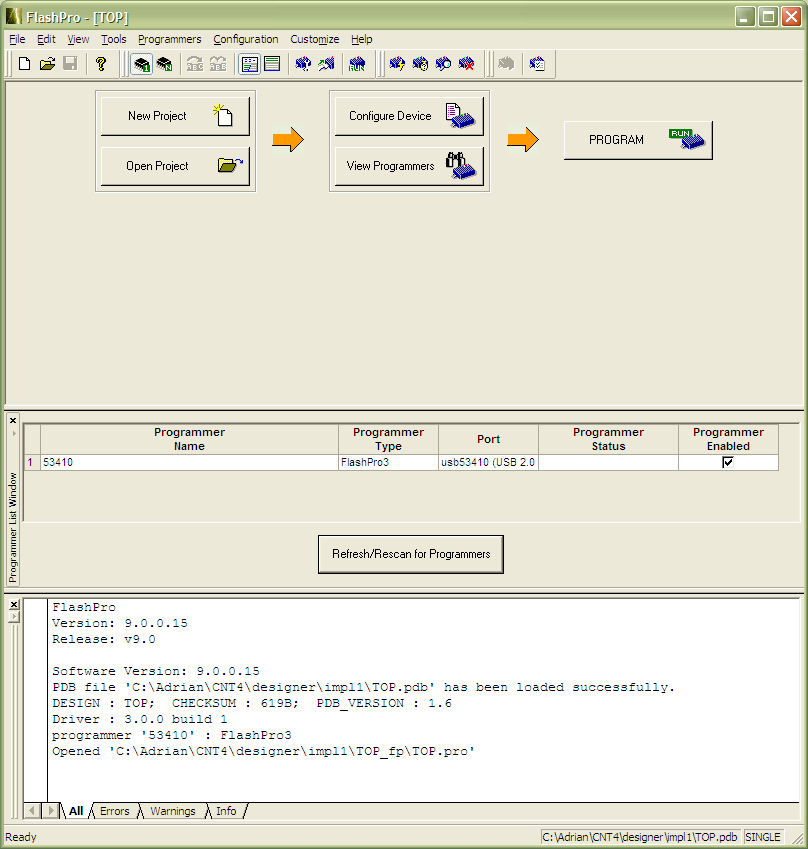Click the programmer icon with red X

click(x=466, y=64)
